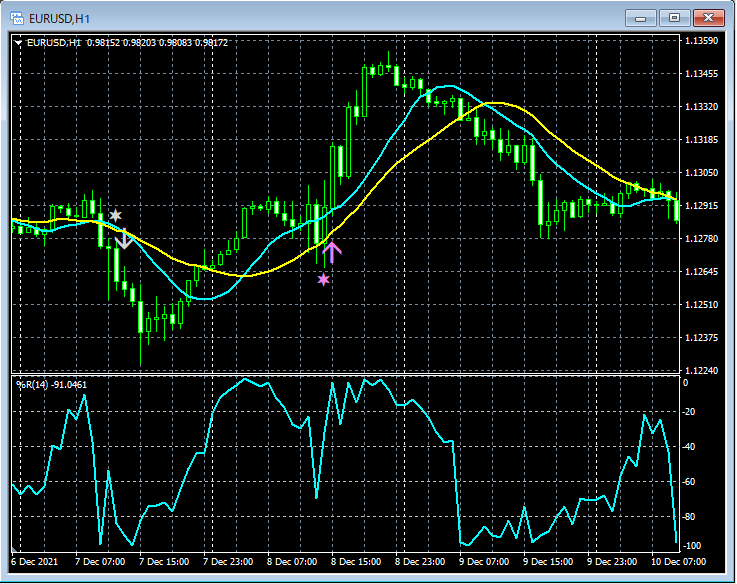Viewport: 737px width, 584px height.
Task: Click the 1.12240 price scale label
Action: point(702,371)
